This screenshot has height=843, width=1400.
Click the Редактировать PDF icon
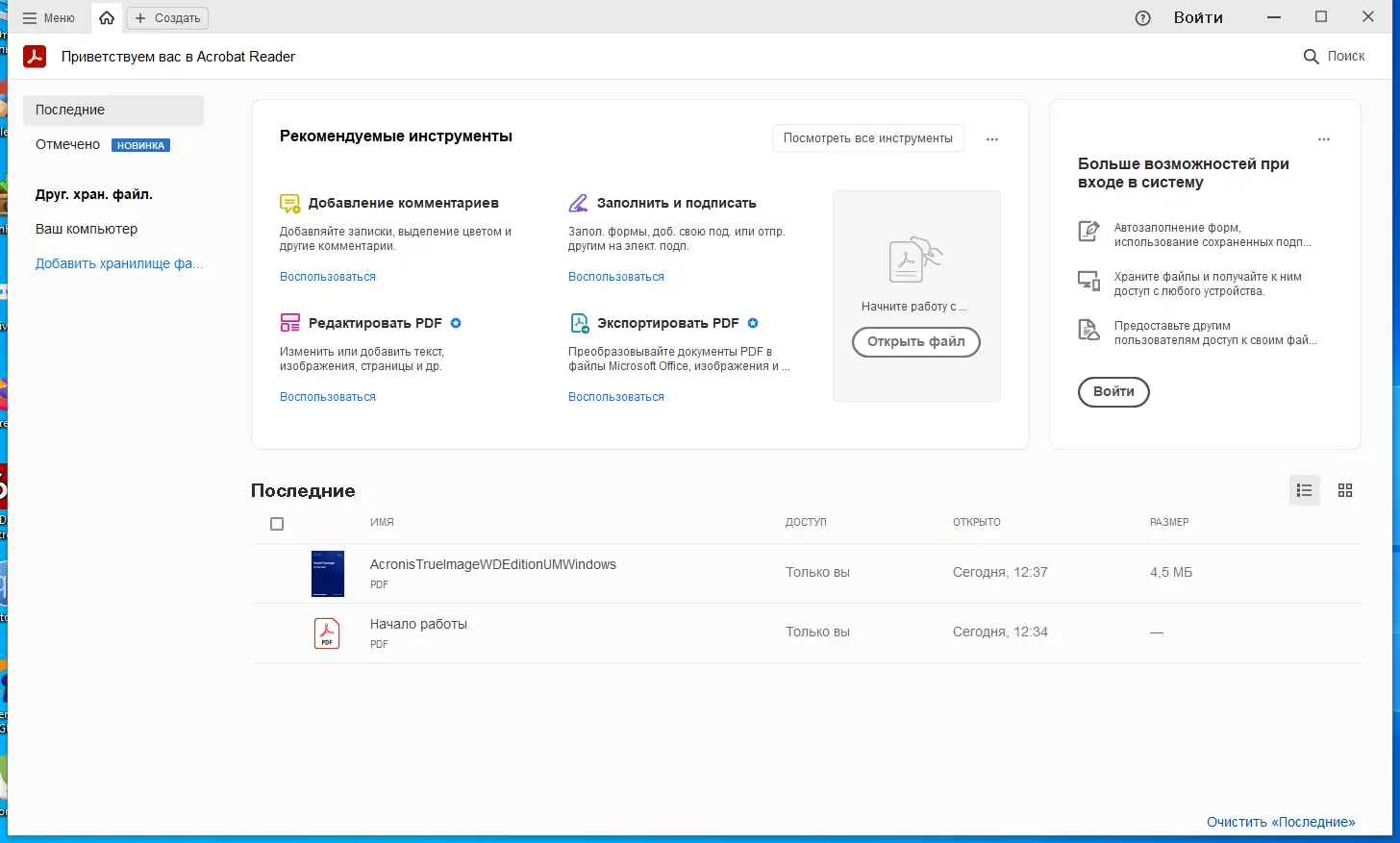tap(289, 323)
